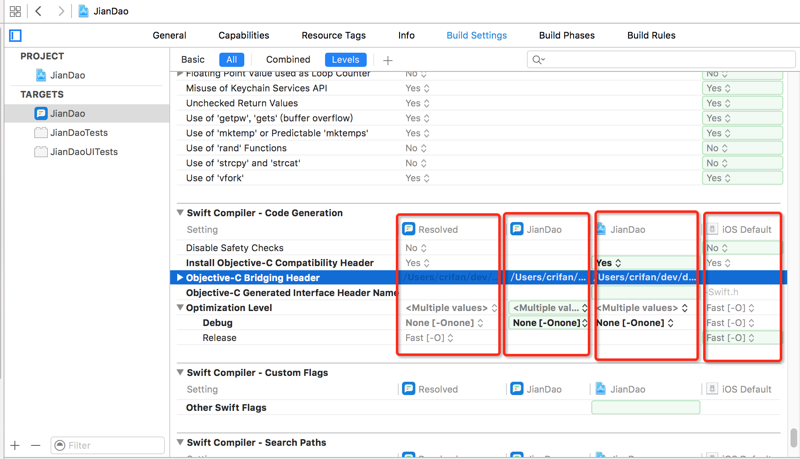This screenshot has width=800, height=459.
Task: Click target-level bridging header path /Users/crifan/...
Action: tap(548, 277)
